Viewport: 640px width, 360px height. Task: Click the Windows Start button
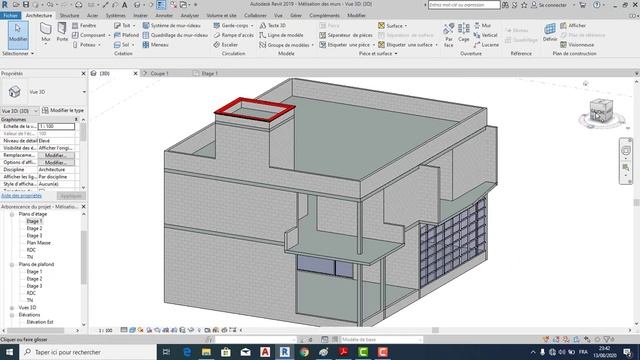click(x=9, y=352)
